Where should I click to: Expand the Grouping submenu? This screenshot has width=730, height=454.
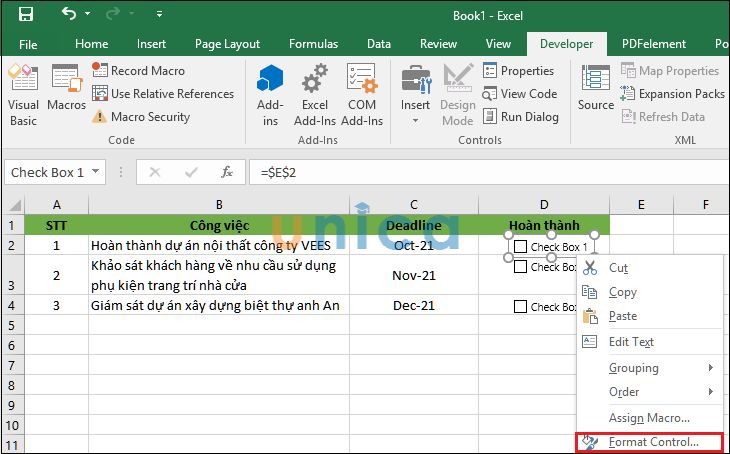click(650, 368)
